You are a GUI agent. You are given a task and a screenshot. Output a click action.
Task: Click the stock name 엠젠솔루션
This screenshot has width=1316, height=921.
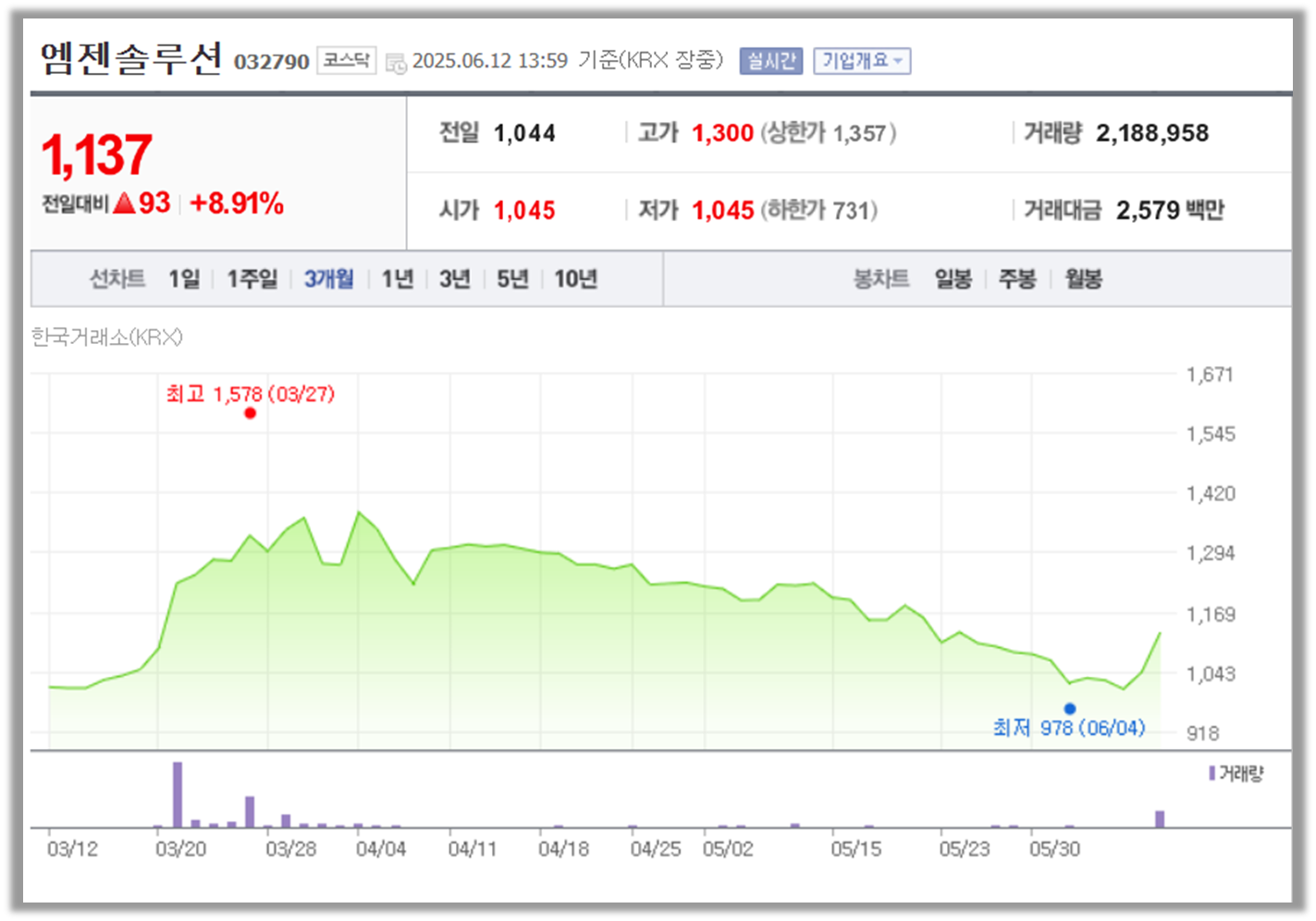(131, 59)
